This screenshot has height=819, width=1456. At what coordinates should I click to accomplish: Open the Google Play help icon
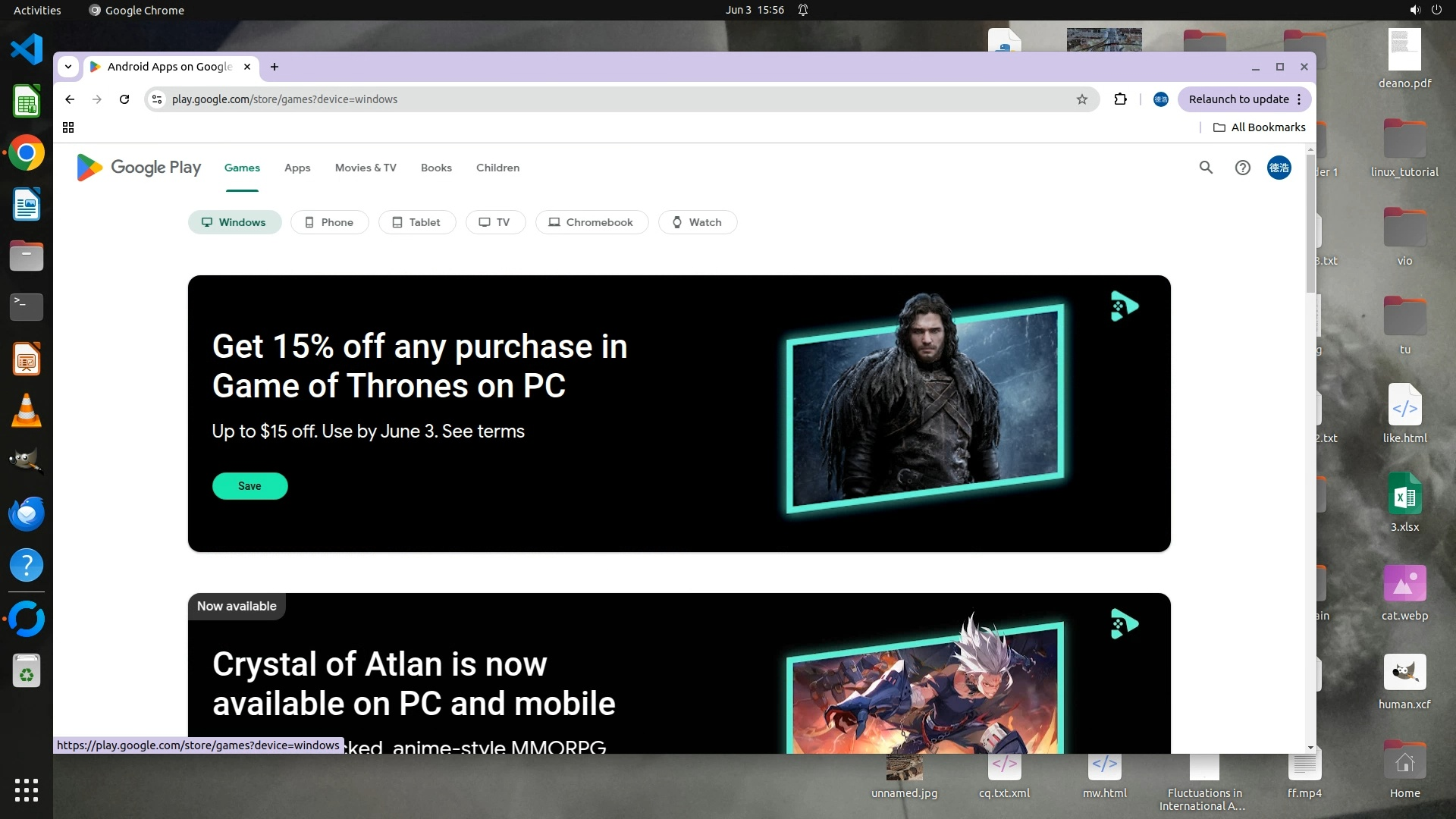click(1242, 168)
